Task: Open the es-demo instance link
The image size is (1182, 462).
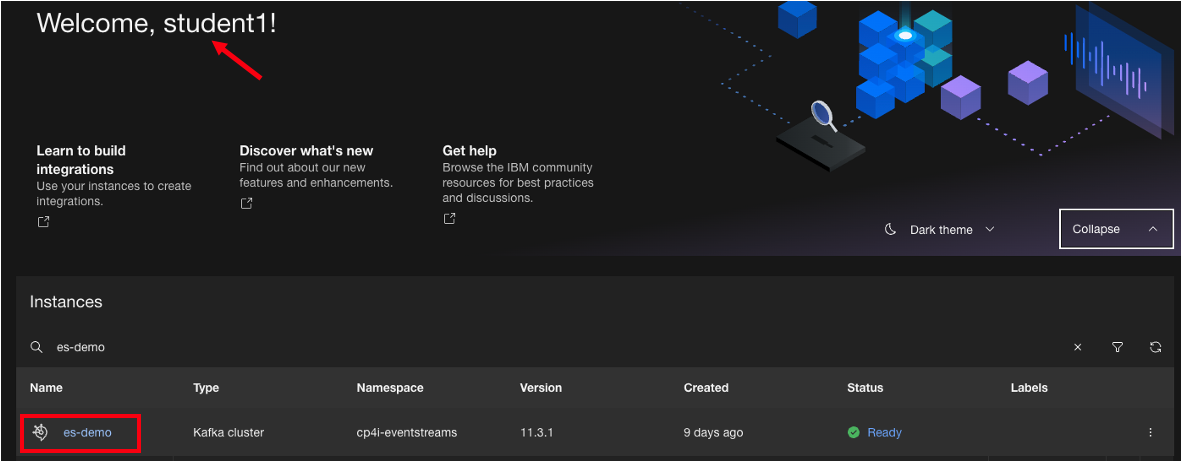Action: 87,432
